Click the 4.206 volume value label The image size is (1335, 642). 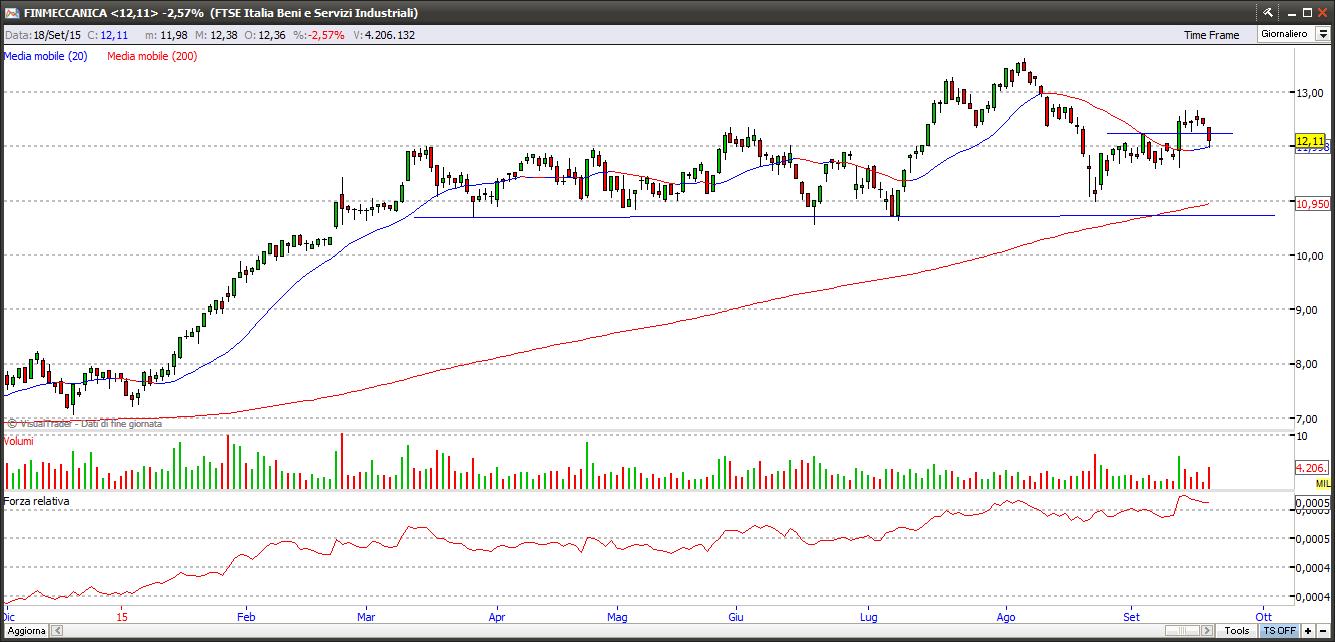(1310, 468)
